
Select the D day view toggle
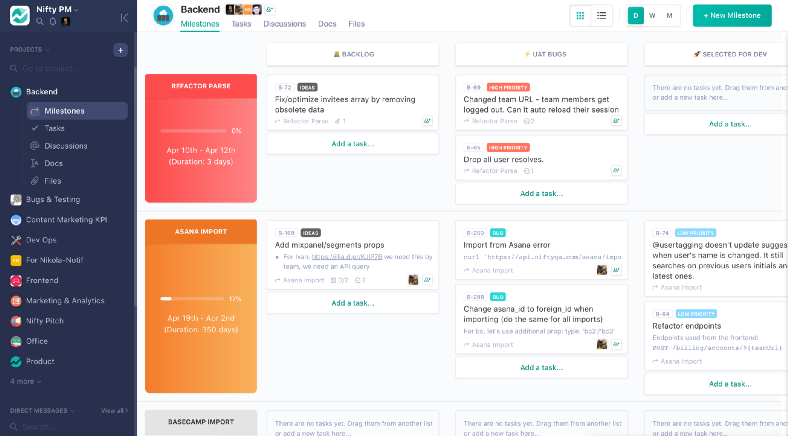click(636, 16)
